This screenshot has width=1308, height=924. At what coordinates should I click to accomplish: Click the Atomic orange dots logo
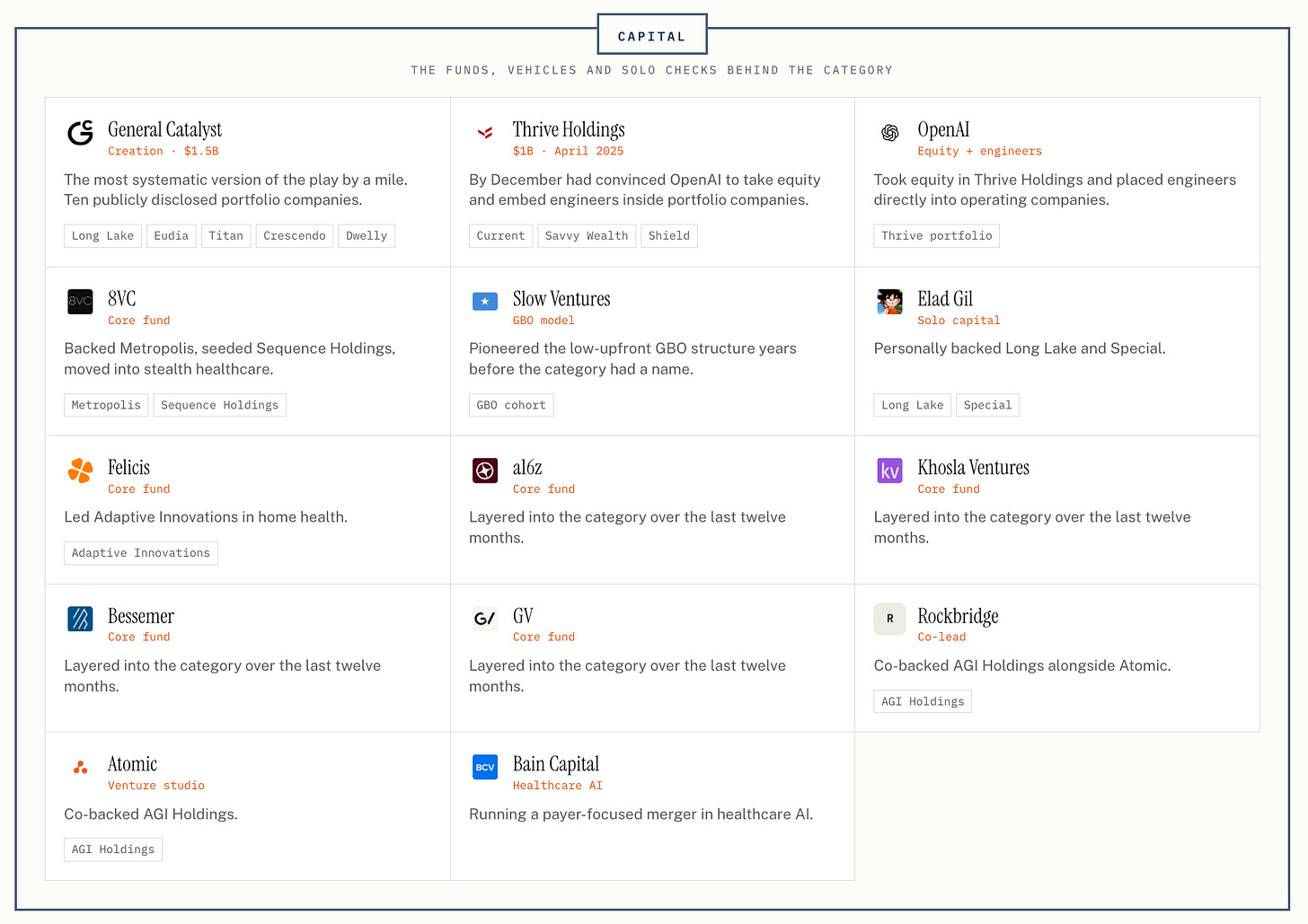tap(81, 767)
